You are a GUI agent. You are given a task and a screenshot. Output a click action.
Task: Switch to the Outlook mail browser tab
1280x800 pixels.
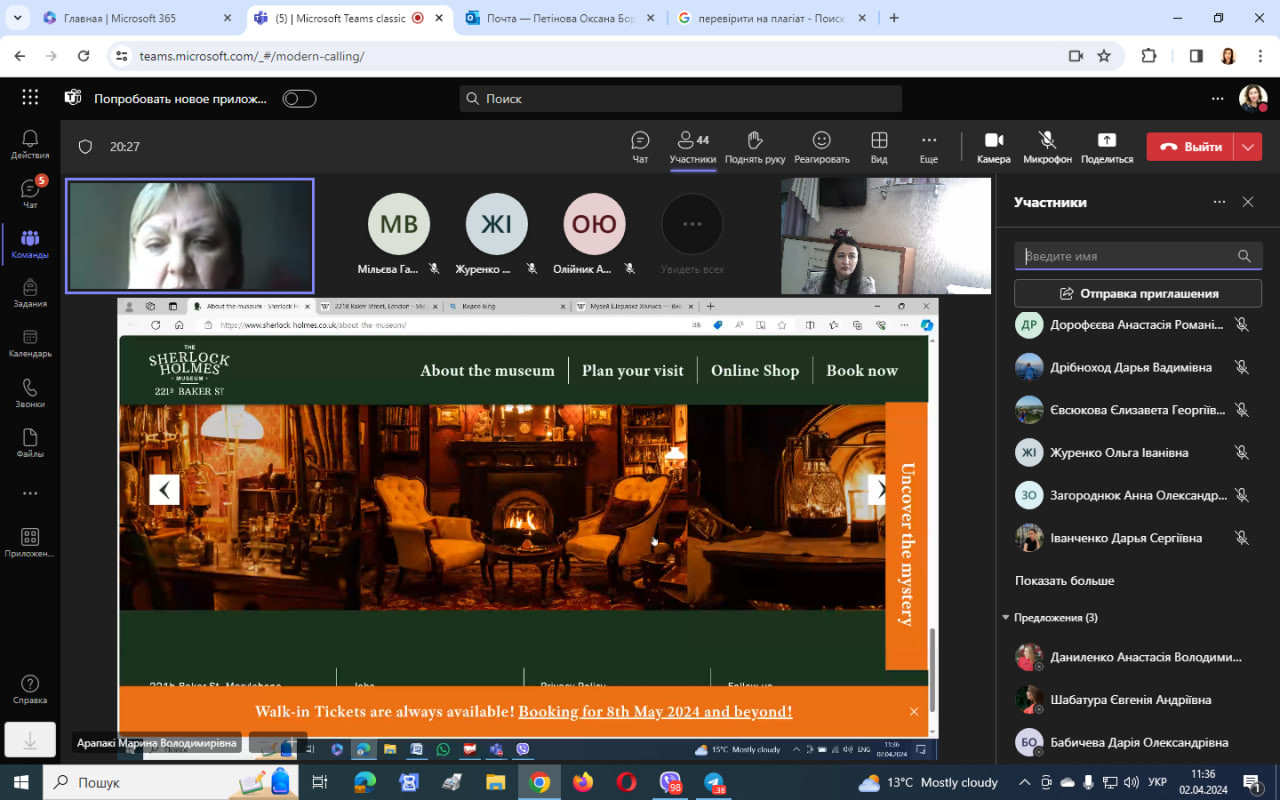tap(560, 18)
